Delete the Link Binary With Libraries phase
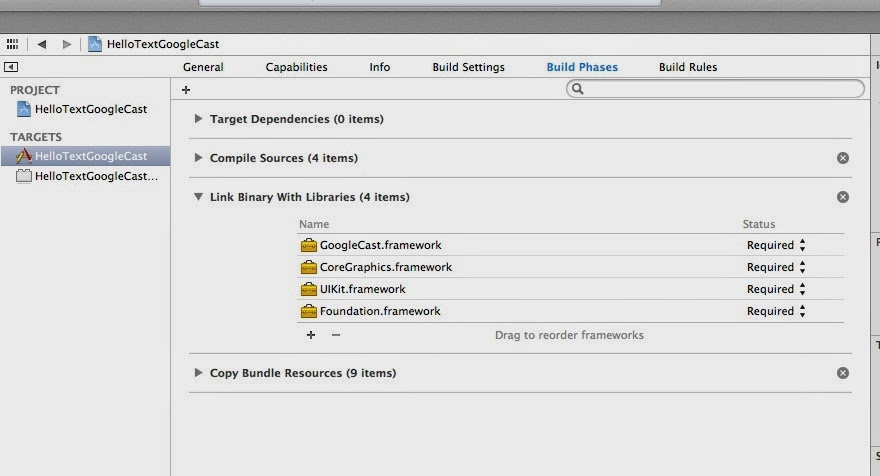880x476 pixels. (x=842, y=197)
